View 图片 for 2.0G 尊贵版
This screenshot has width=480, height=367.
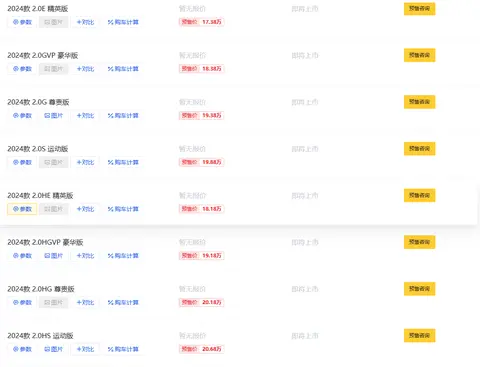pos(53,115)
